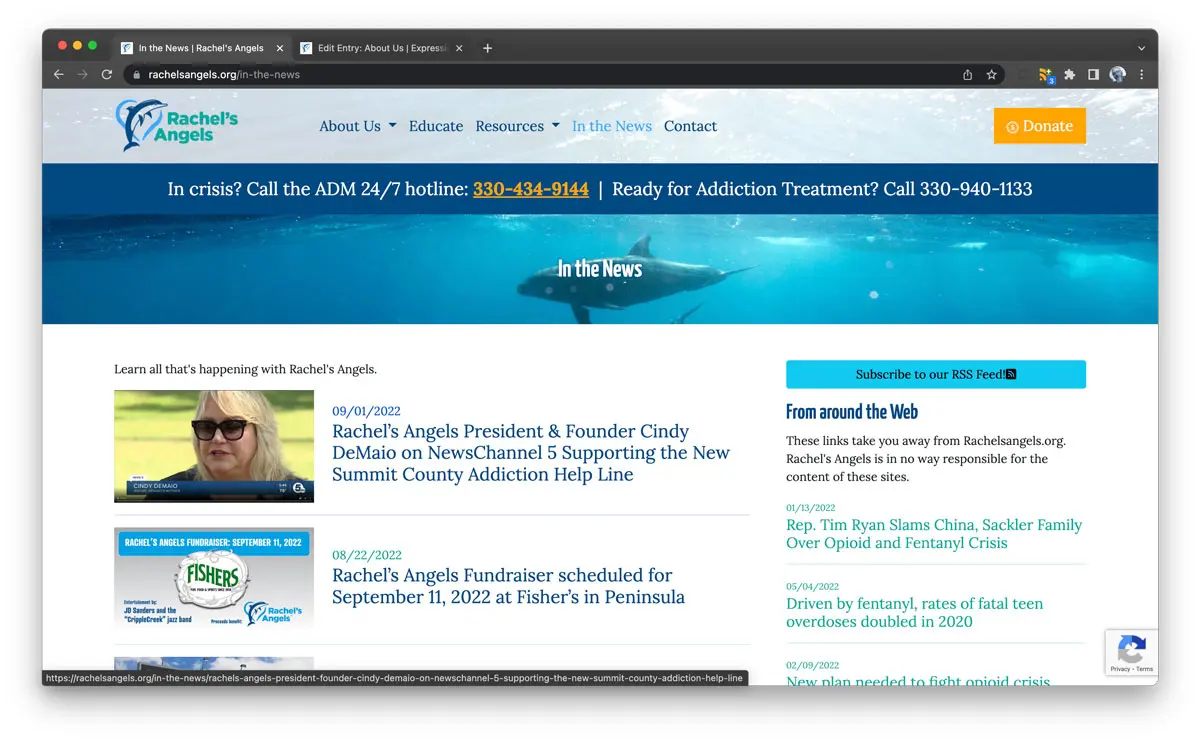Select the In the News browser tab
Image resolution: width=1200 pixels, height=741 pixels.
[x=200, y=48]
